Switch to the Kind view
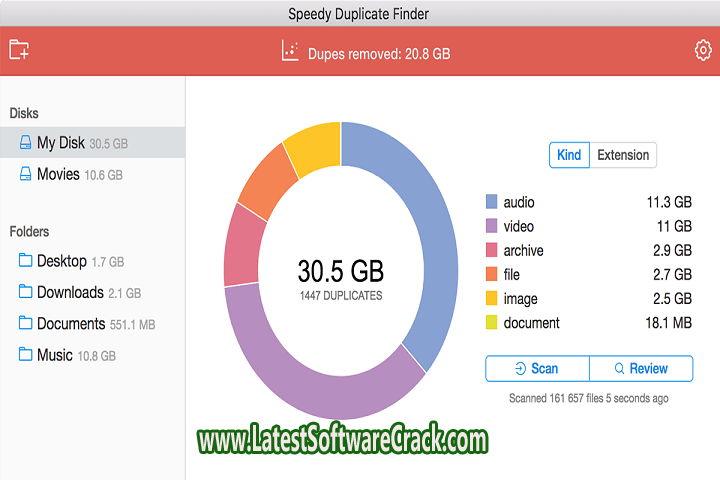 (x=569, y=155)
